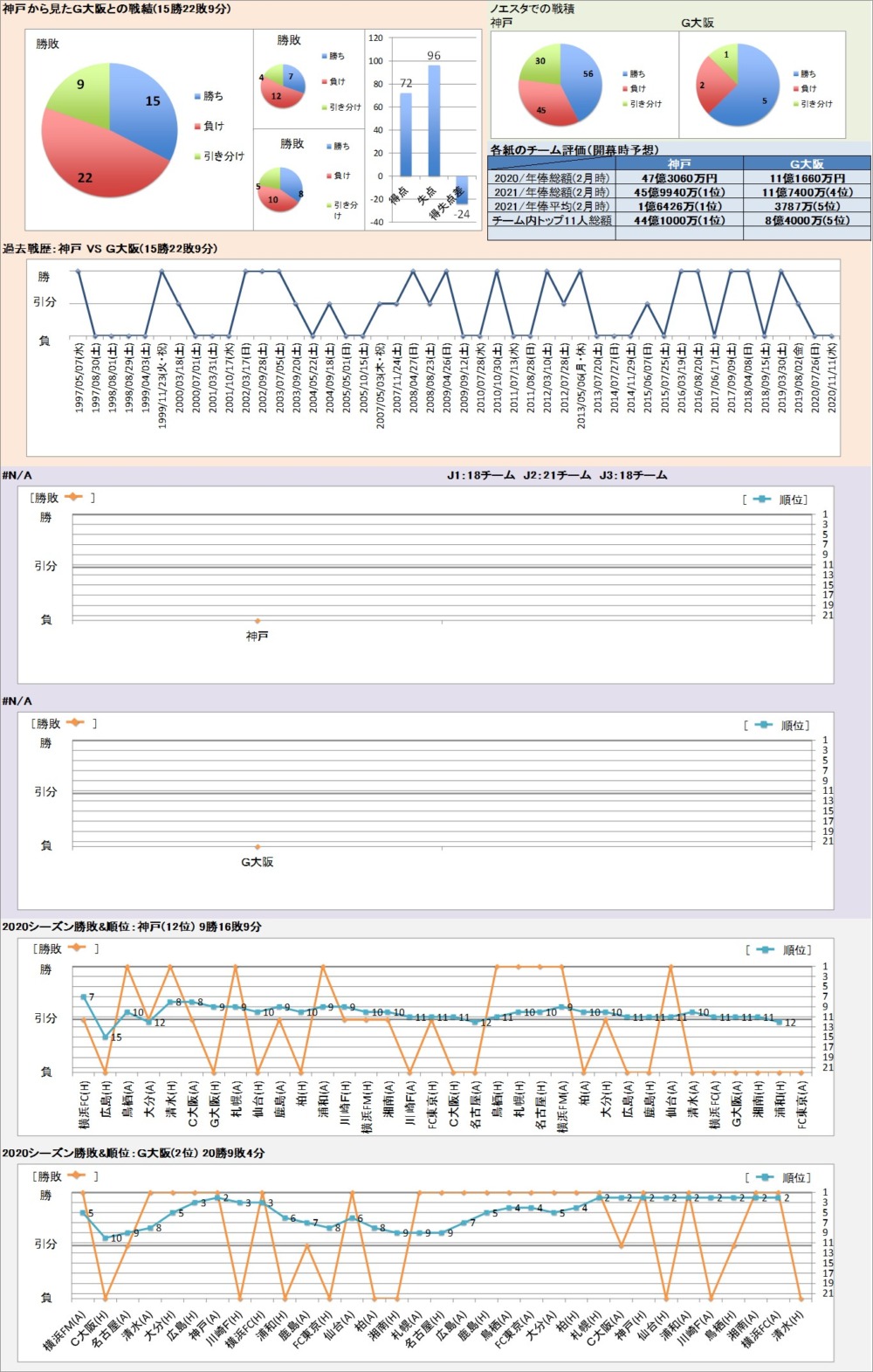Image resolution: width=873 pixels, height=1372 pixels.
Task: Click the orange 勝敗 legend marker in Kobe 2020 season chart
Action: (75, 948)
